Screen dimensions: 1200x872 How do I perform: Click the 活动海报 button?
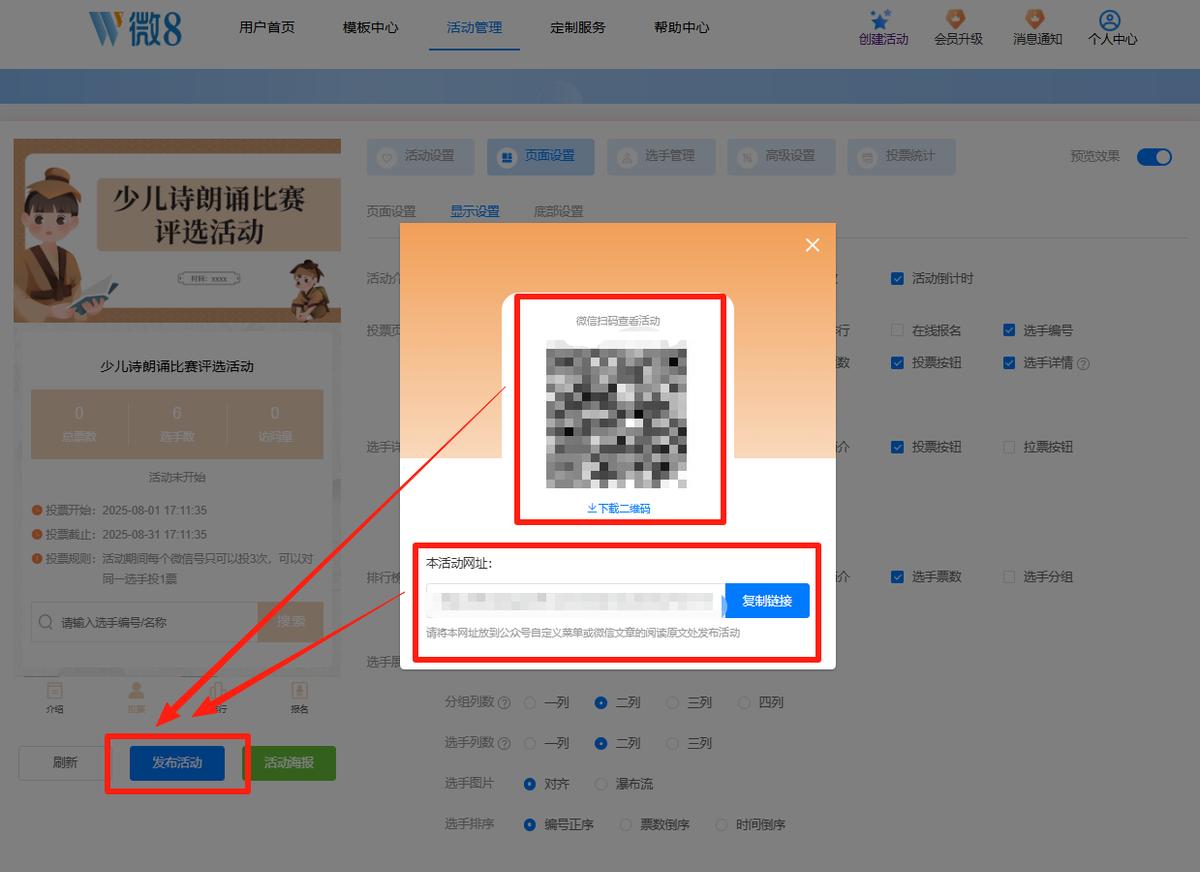(289, 763)
